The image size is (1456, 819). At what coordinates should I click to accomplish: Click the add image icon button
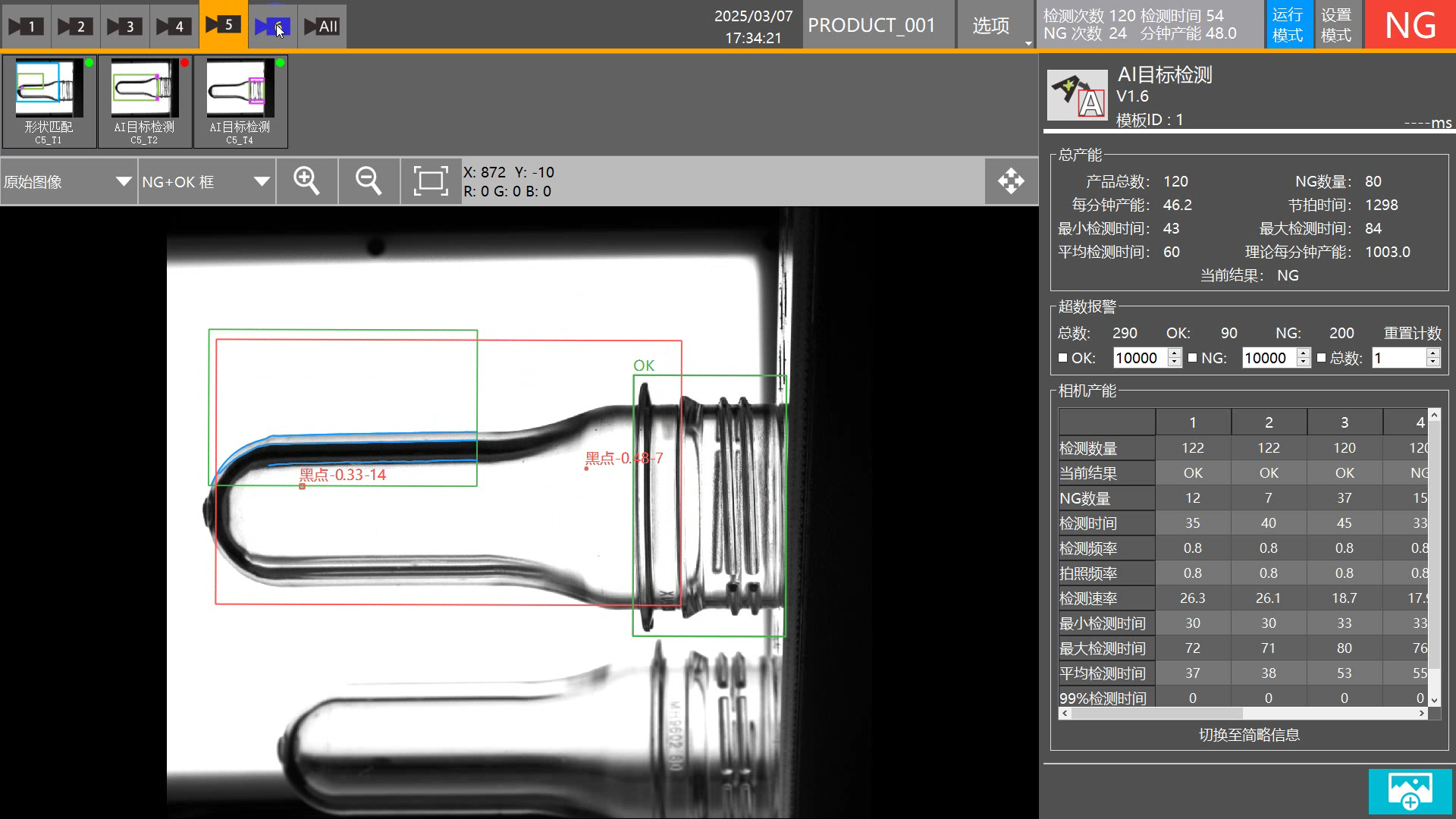[1410, 791]
